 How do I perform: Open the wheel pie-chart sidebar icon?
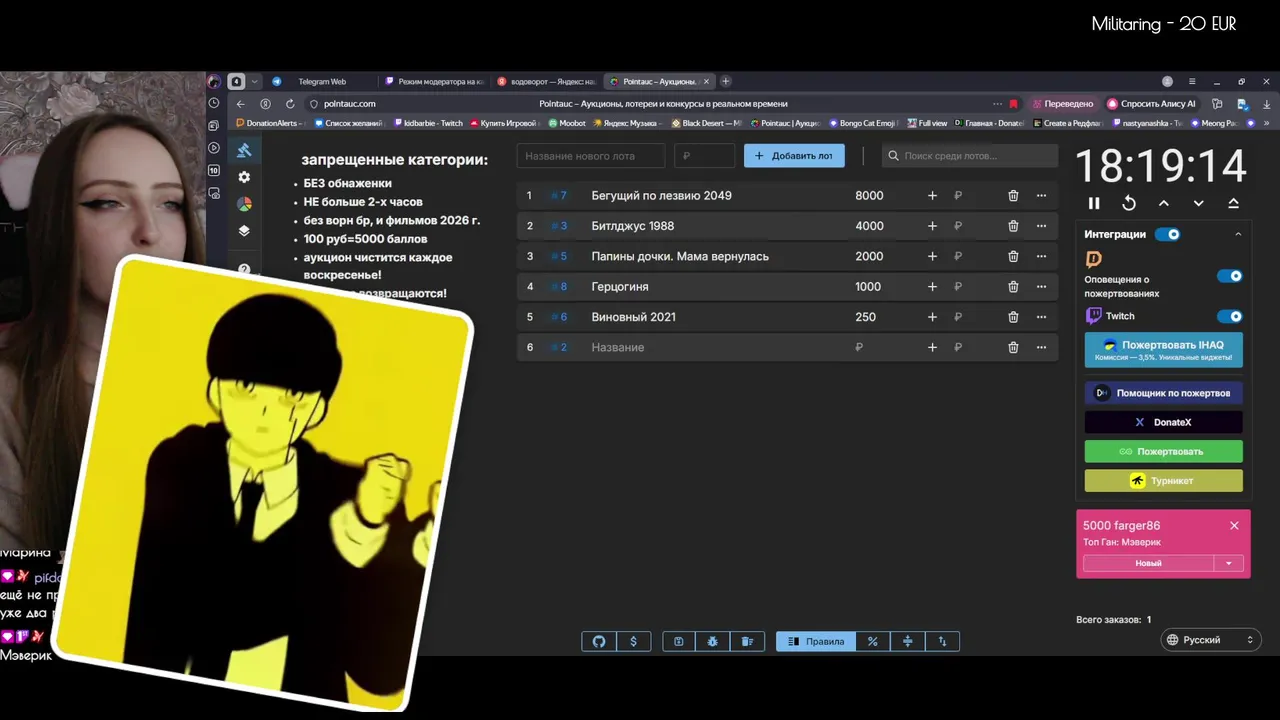[x=244, y=204]
